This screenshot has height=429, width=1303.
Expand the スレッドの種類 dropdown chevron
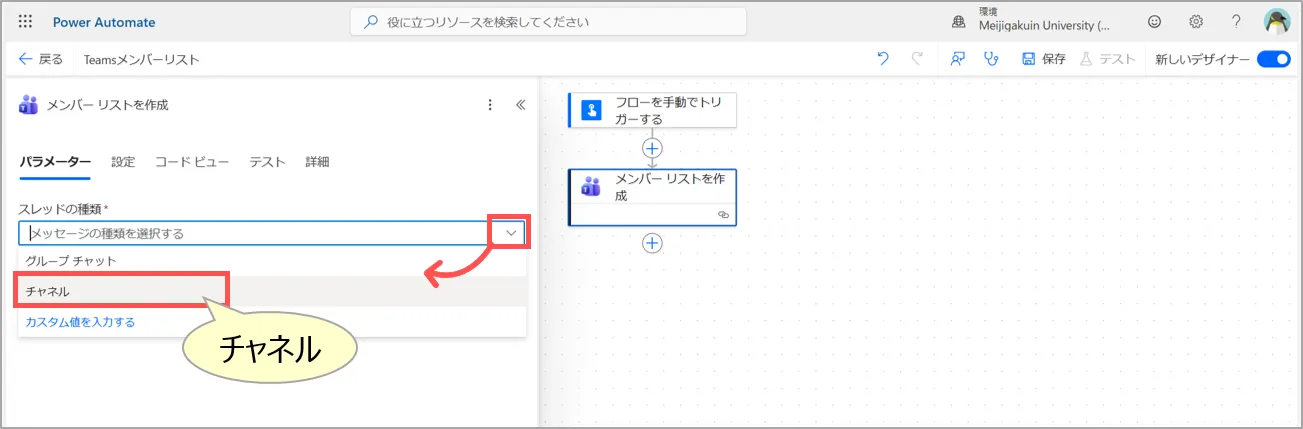click(511, 233)
